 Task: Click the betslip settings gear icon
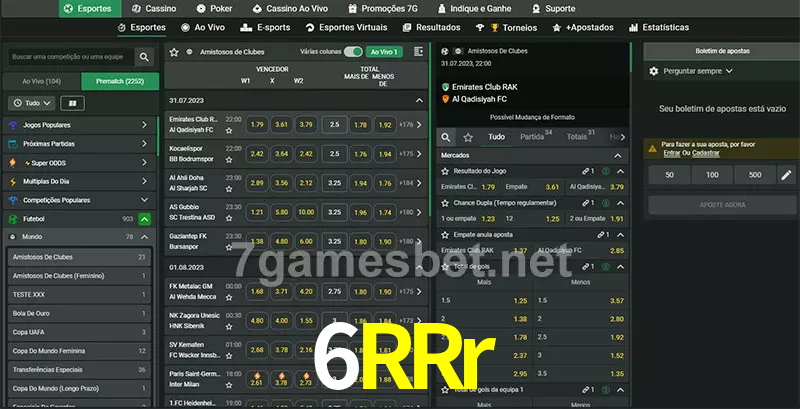coord(654,71)
